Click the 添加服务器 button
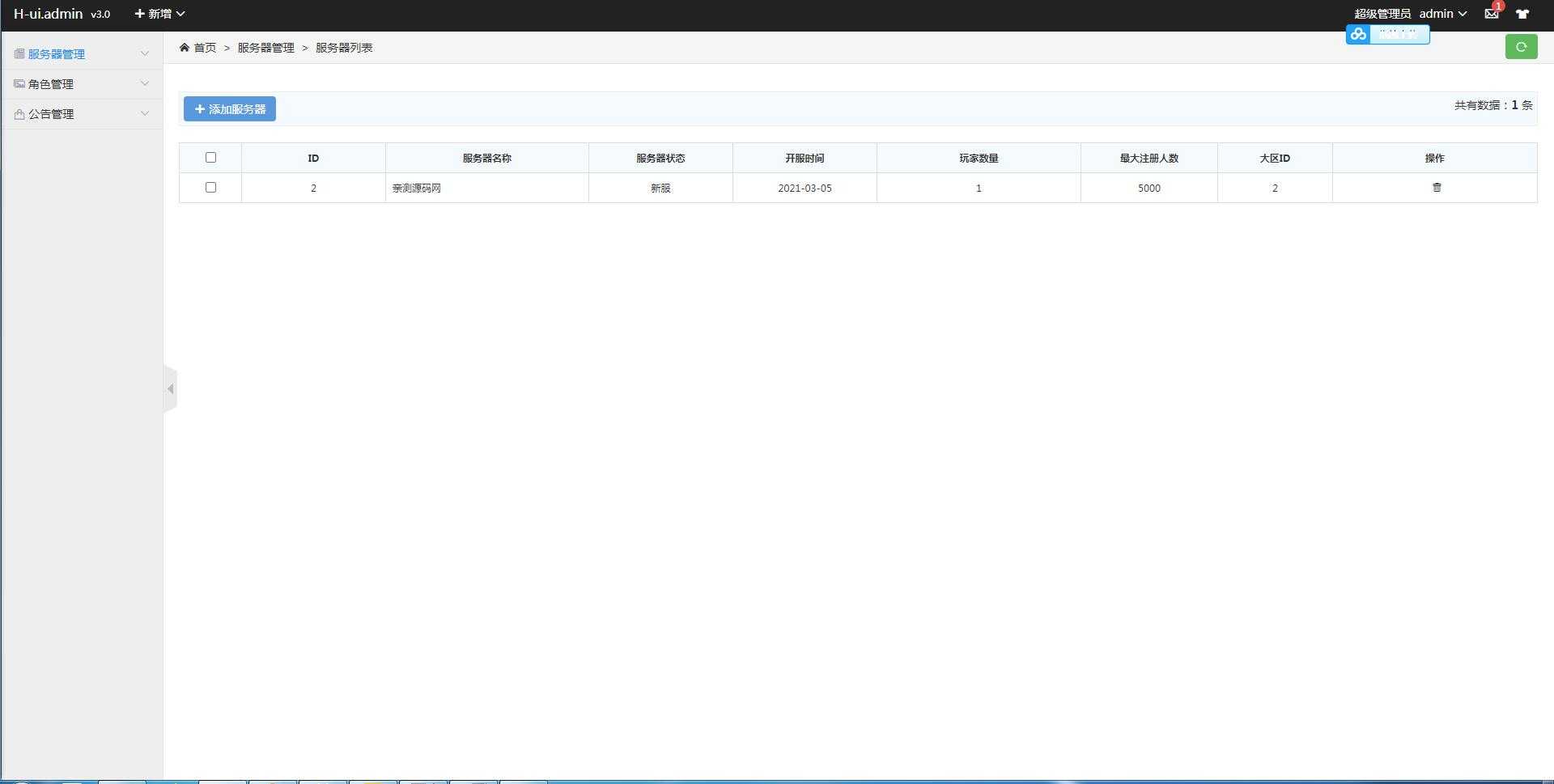This screenshot has height=784, width=1554. [230, 109]
